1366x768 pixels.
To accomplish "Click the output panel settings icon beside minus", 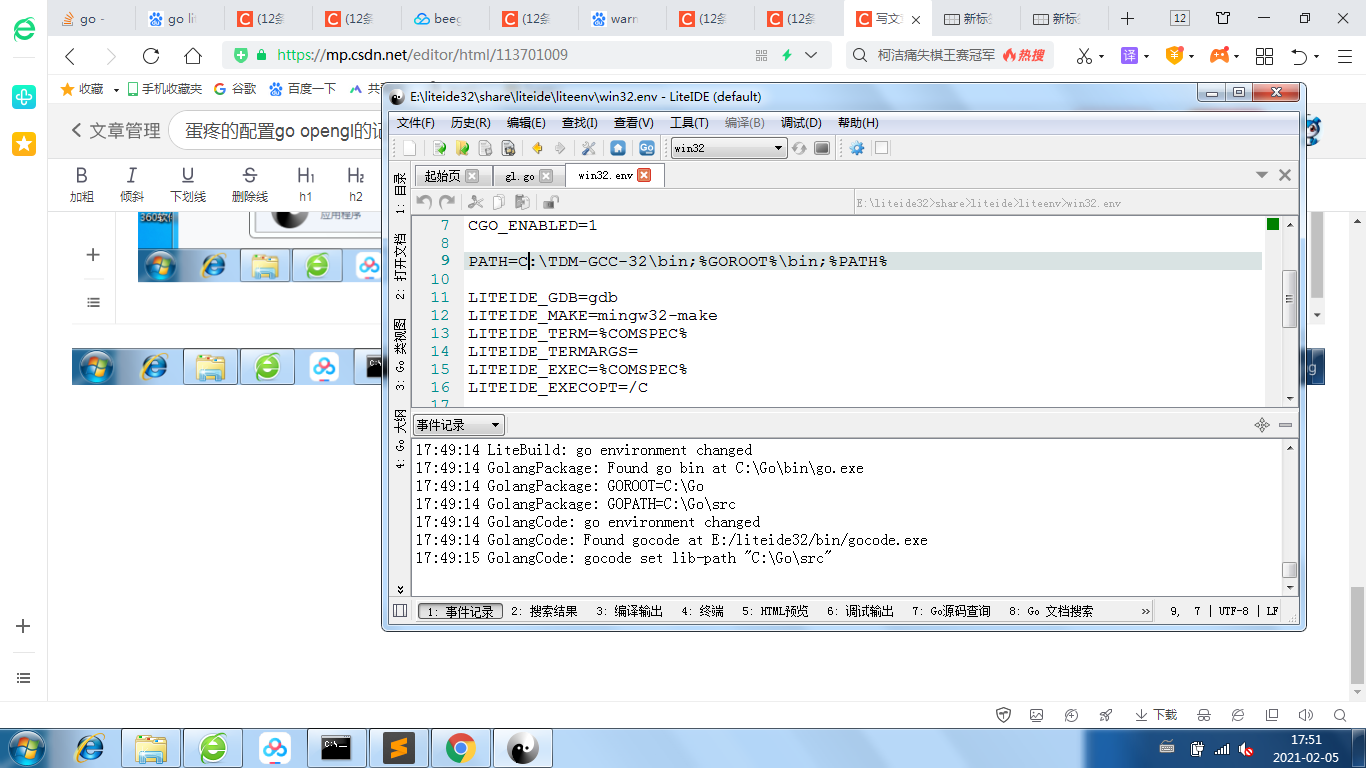I will [1262, 425].
